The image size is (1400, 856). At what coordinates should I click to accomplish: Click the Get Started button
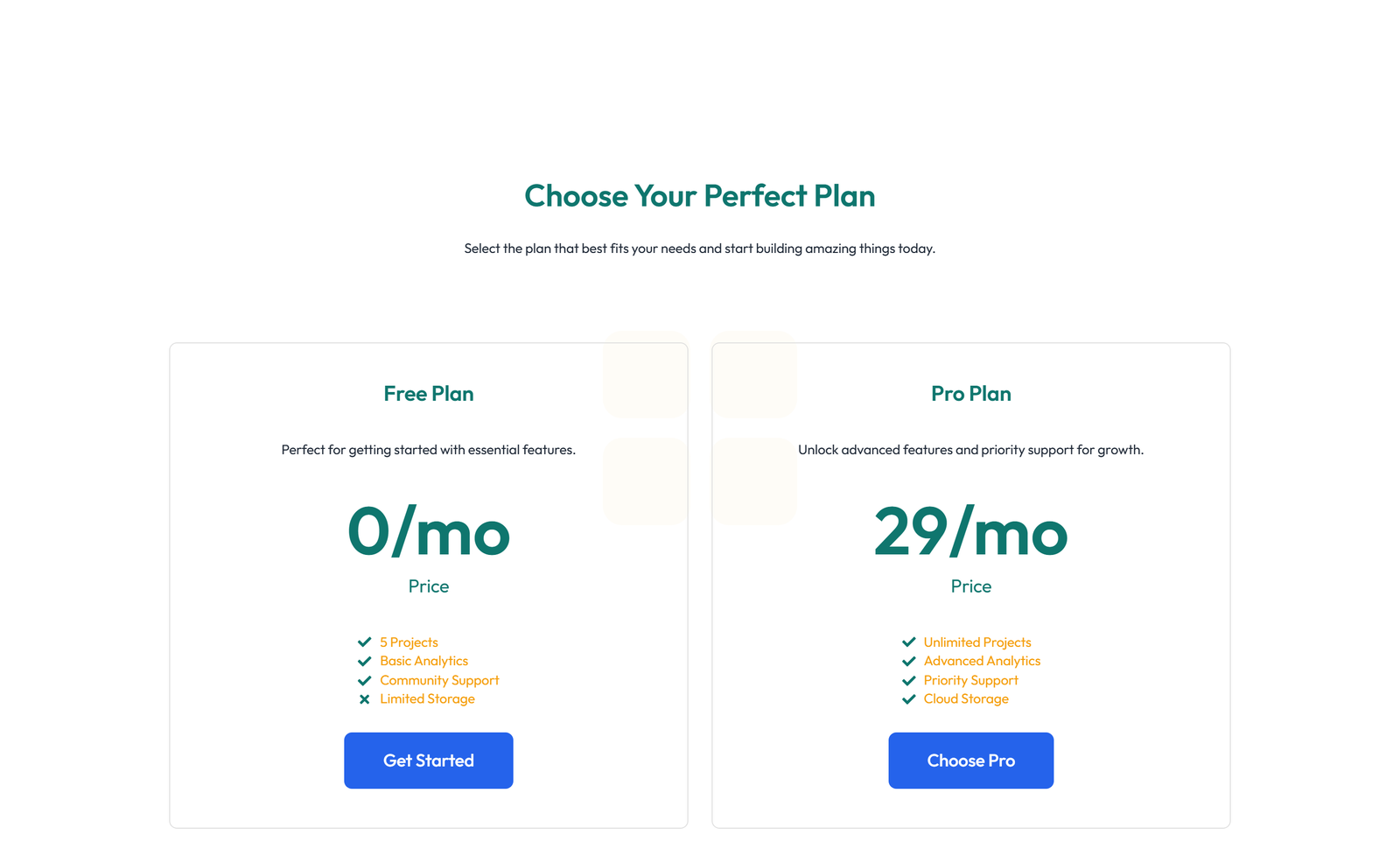click(428, 760)
